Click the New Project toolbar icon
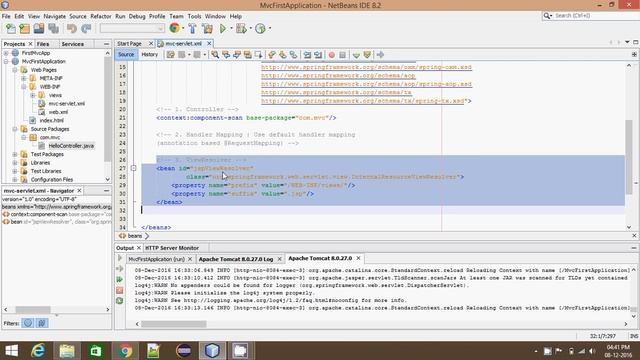 (x=24, y=29)
